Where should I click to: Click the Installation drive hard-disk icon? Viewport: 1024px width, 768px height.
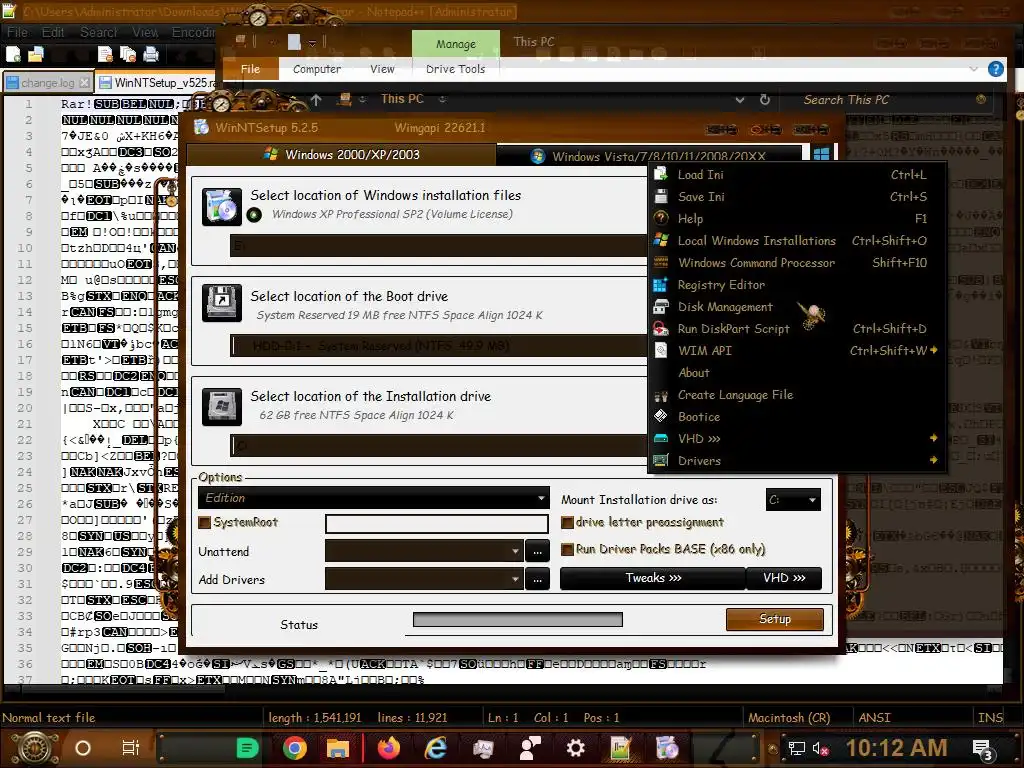[x=221, y=407]
